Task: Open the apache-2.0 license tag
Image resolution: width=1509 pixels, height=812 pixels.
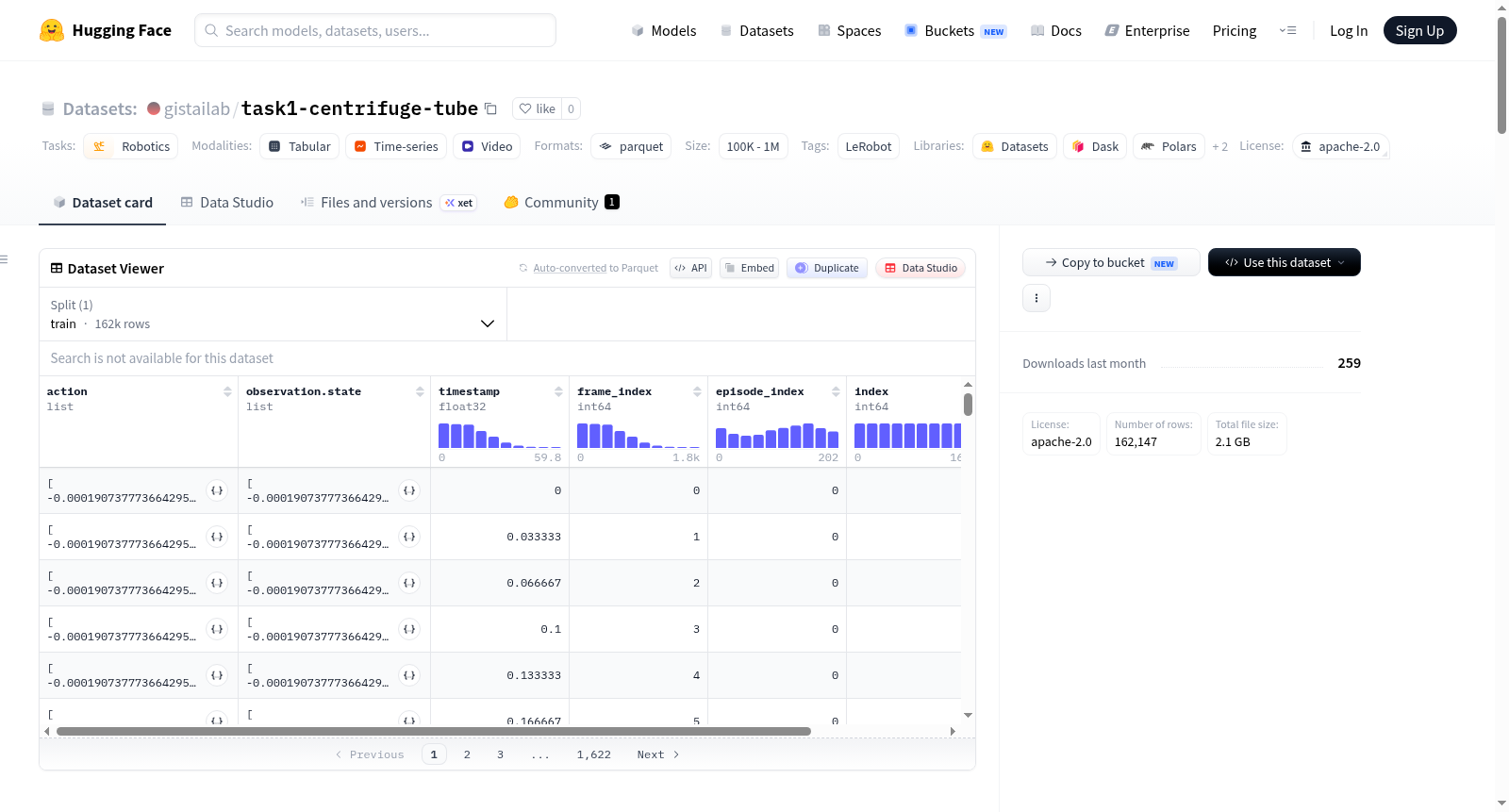Action: pos(1340,146)
